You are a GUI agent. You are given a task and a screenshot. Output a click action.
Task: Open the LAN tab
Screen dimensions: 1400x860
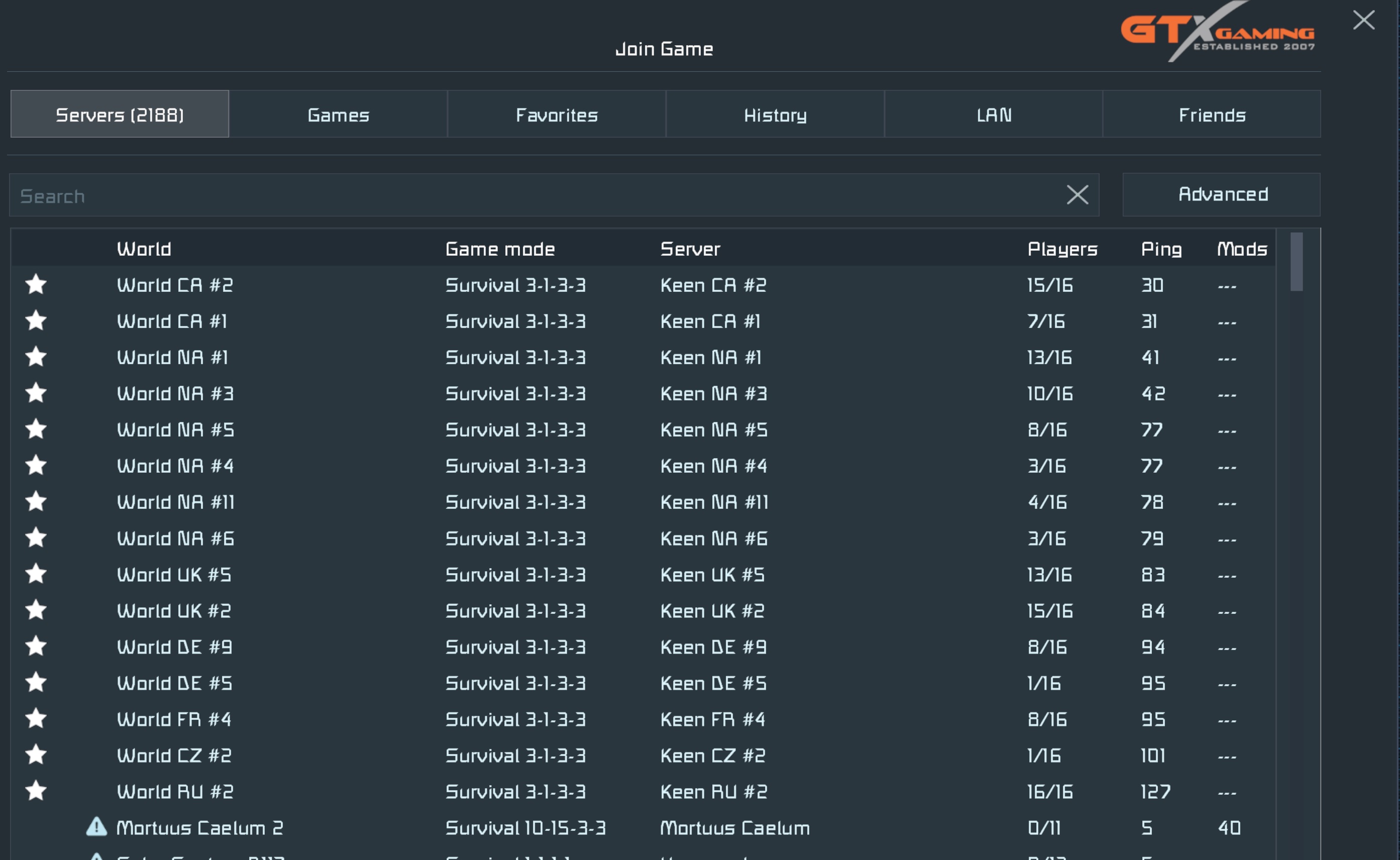click(994, 115)
